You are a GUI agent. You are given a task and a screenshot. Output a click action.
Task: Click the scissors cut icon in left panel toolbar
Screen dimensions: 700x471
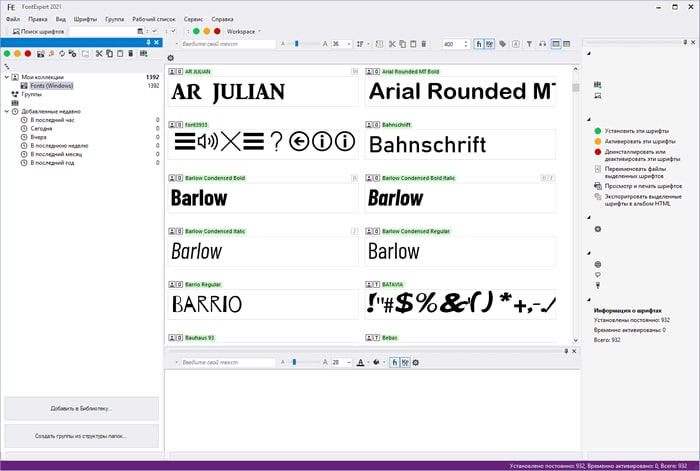[x=99, y=54]
